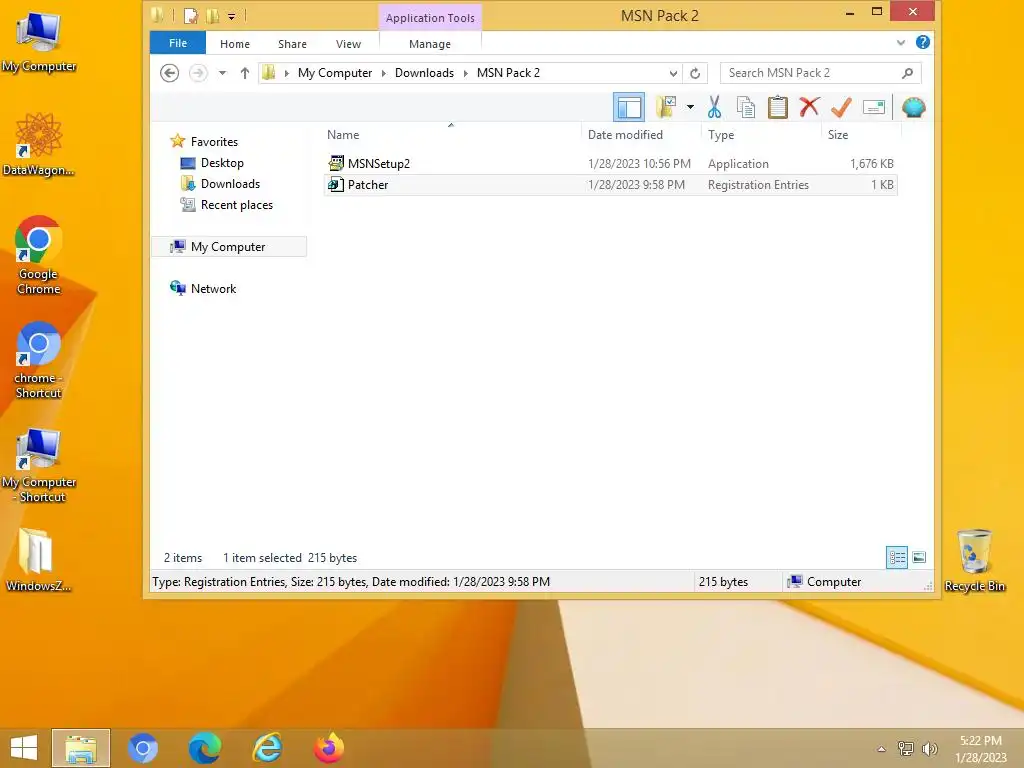Expand the folder options dropdown arrow

pos(690,107)
